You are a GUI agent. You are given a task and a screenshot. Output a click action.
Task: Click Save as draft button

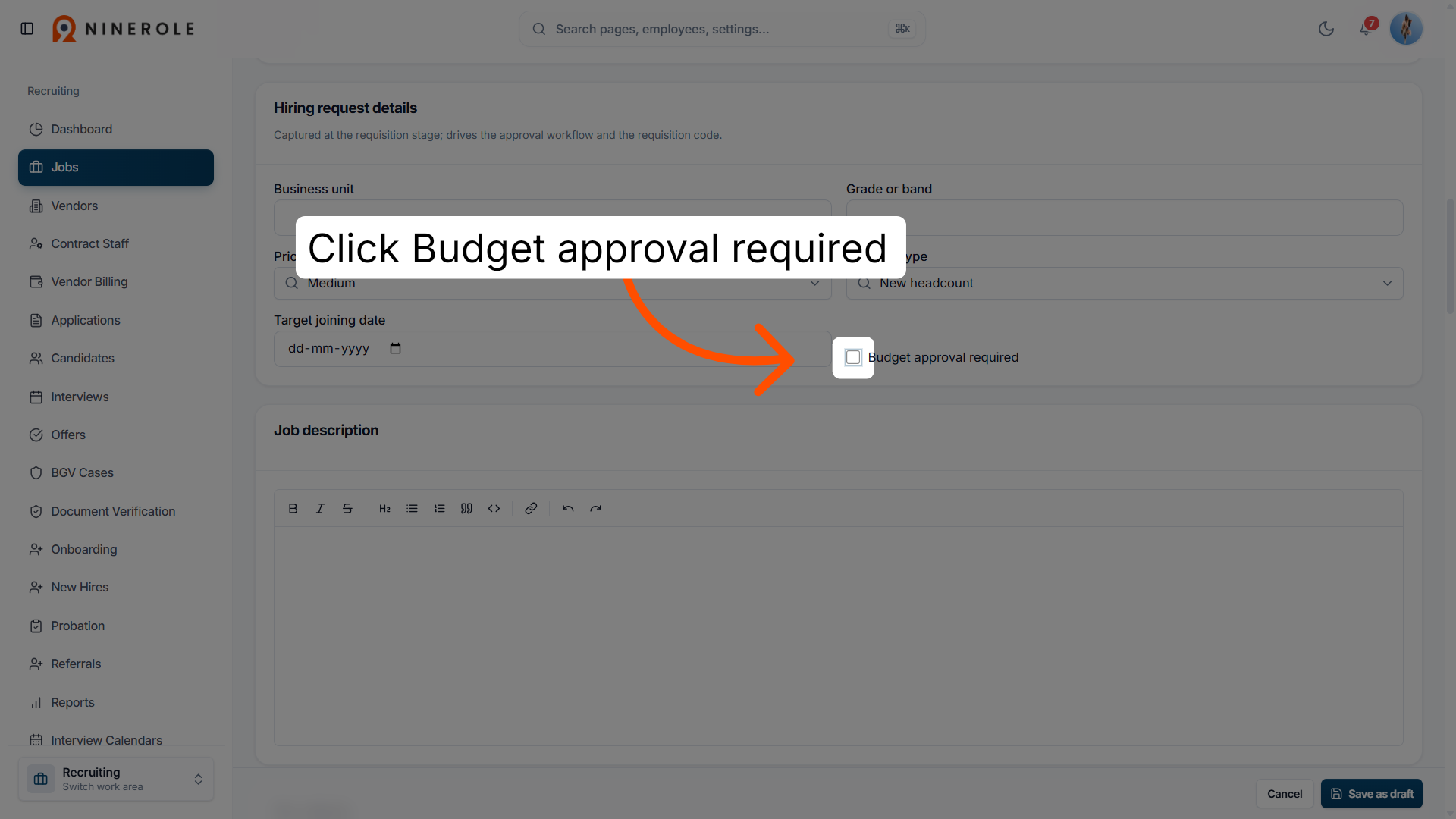pyautogui.click(x=1371, y=794)
